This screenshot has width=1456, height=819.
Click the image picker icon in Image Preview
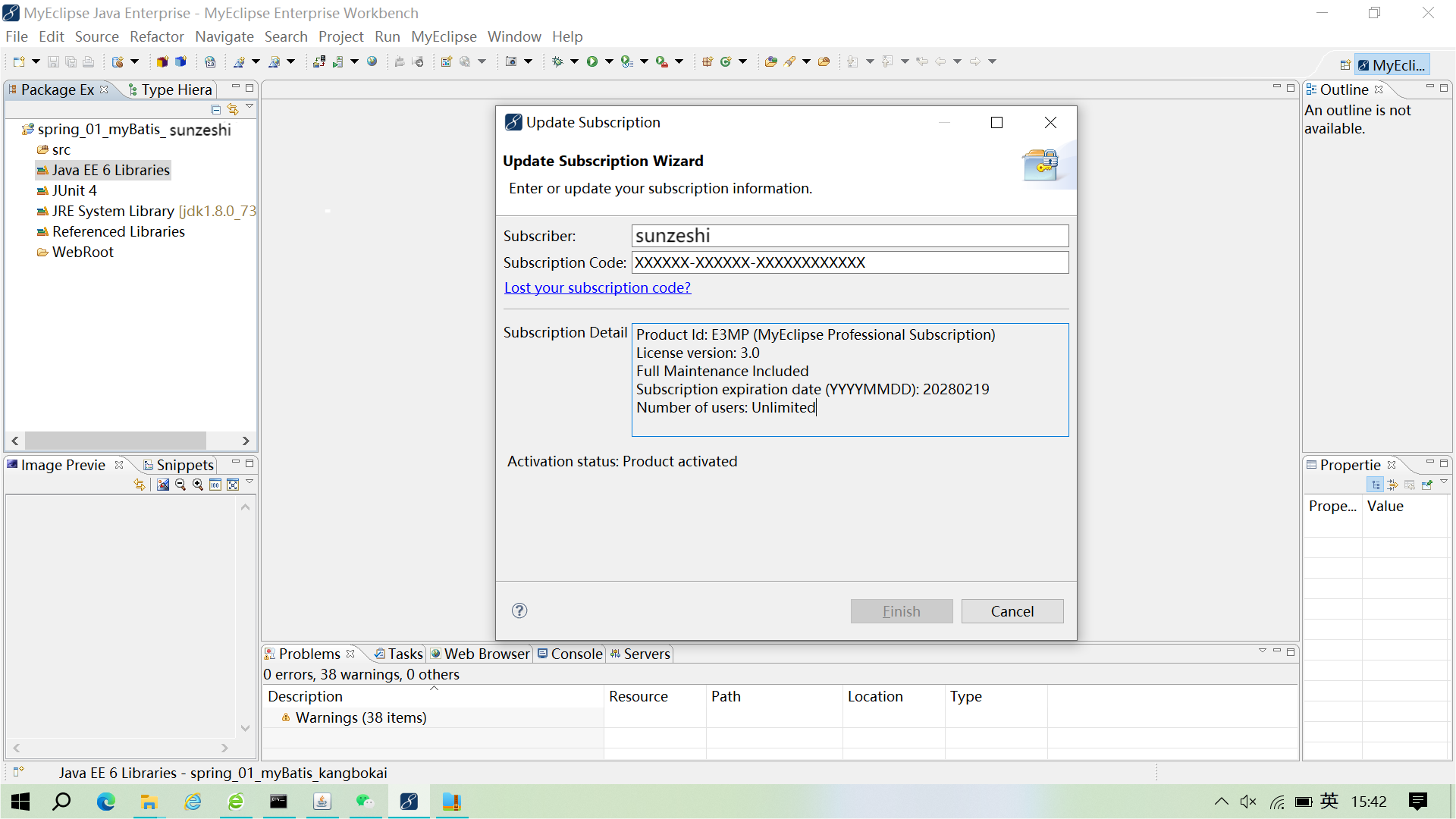(163, 485)
